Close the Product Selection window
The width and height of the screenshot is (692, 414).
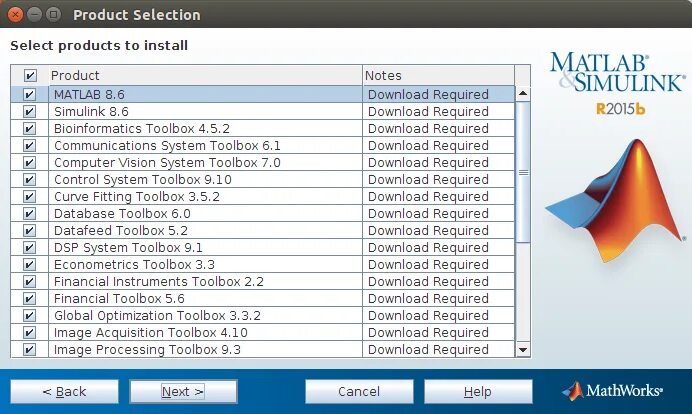[x=15, y=15]
